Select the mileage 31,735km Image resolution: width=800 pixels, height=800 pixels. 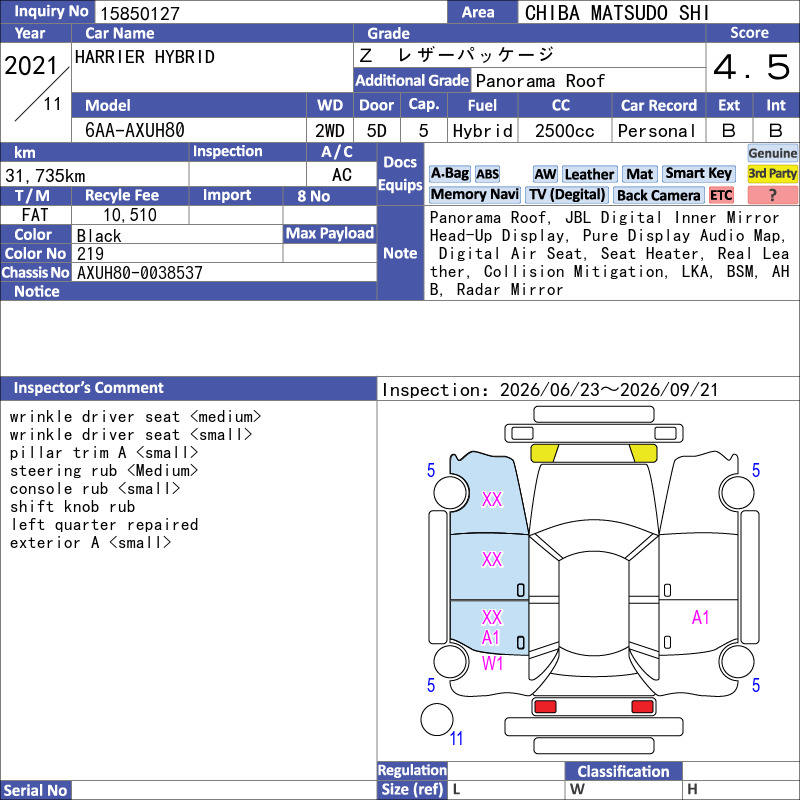tap(45, 176)
